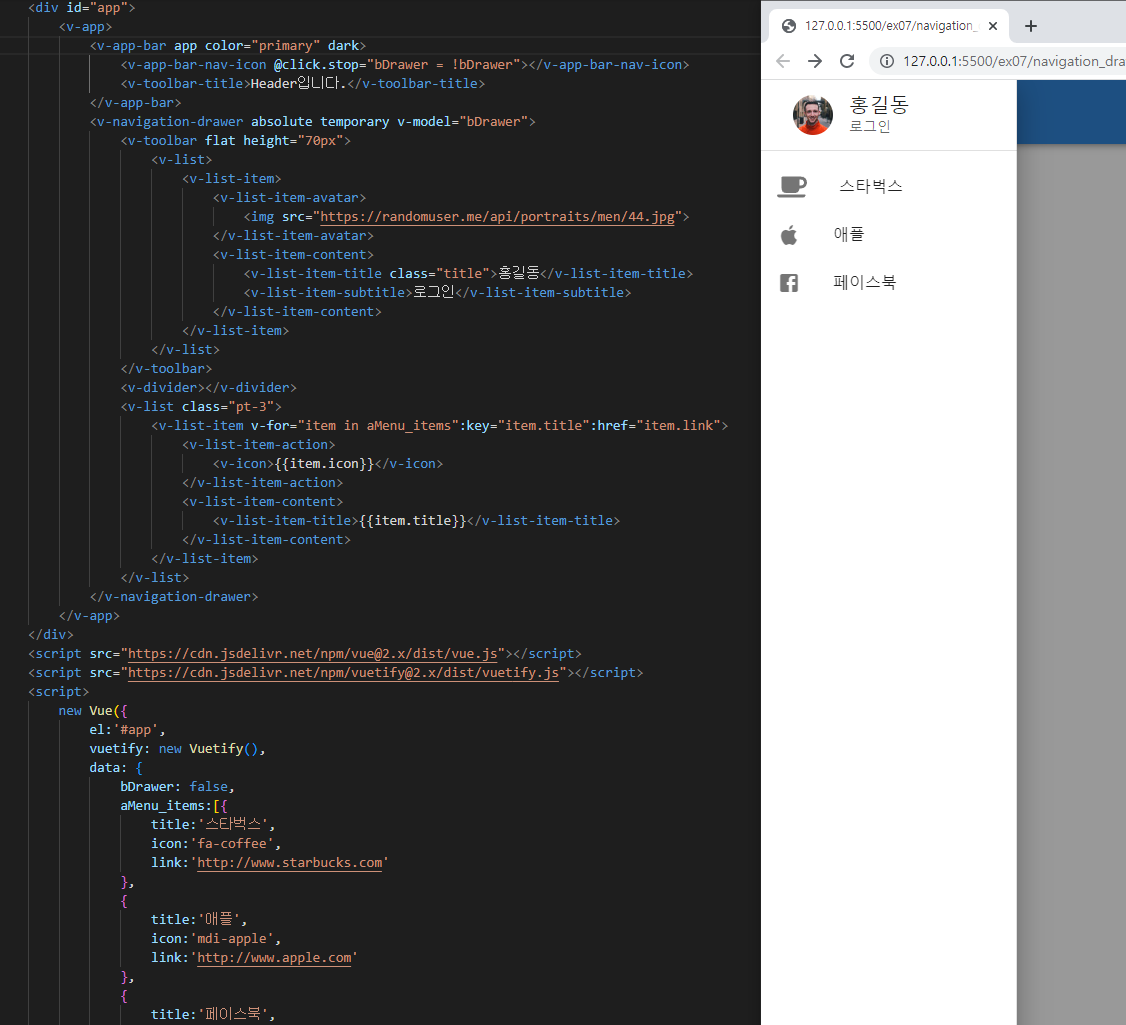Click the "title:'애플'," code line
The width and height of the screenshot is (1126, 1025).
point(200,920)
